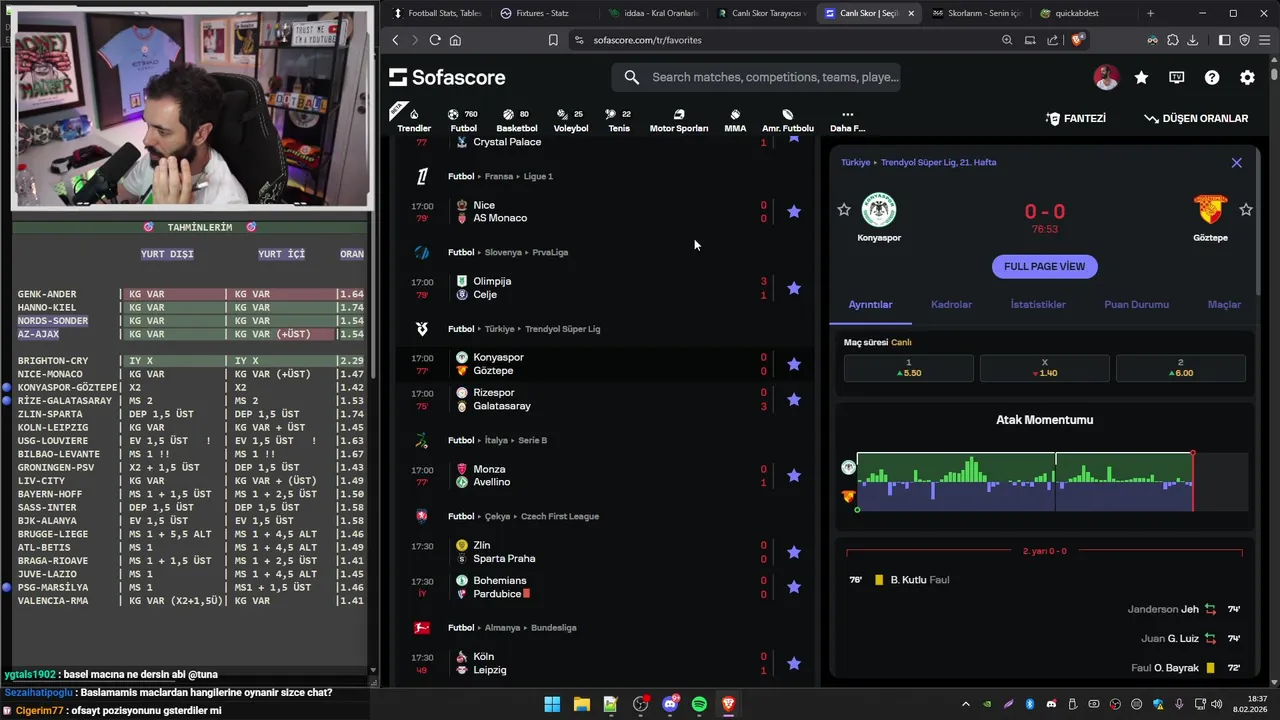Close the match details panel
1280x720 pixels.
(x=1237, y=162)
